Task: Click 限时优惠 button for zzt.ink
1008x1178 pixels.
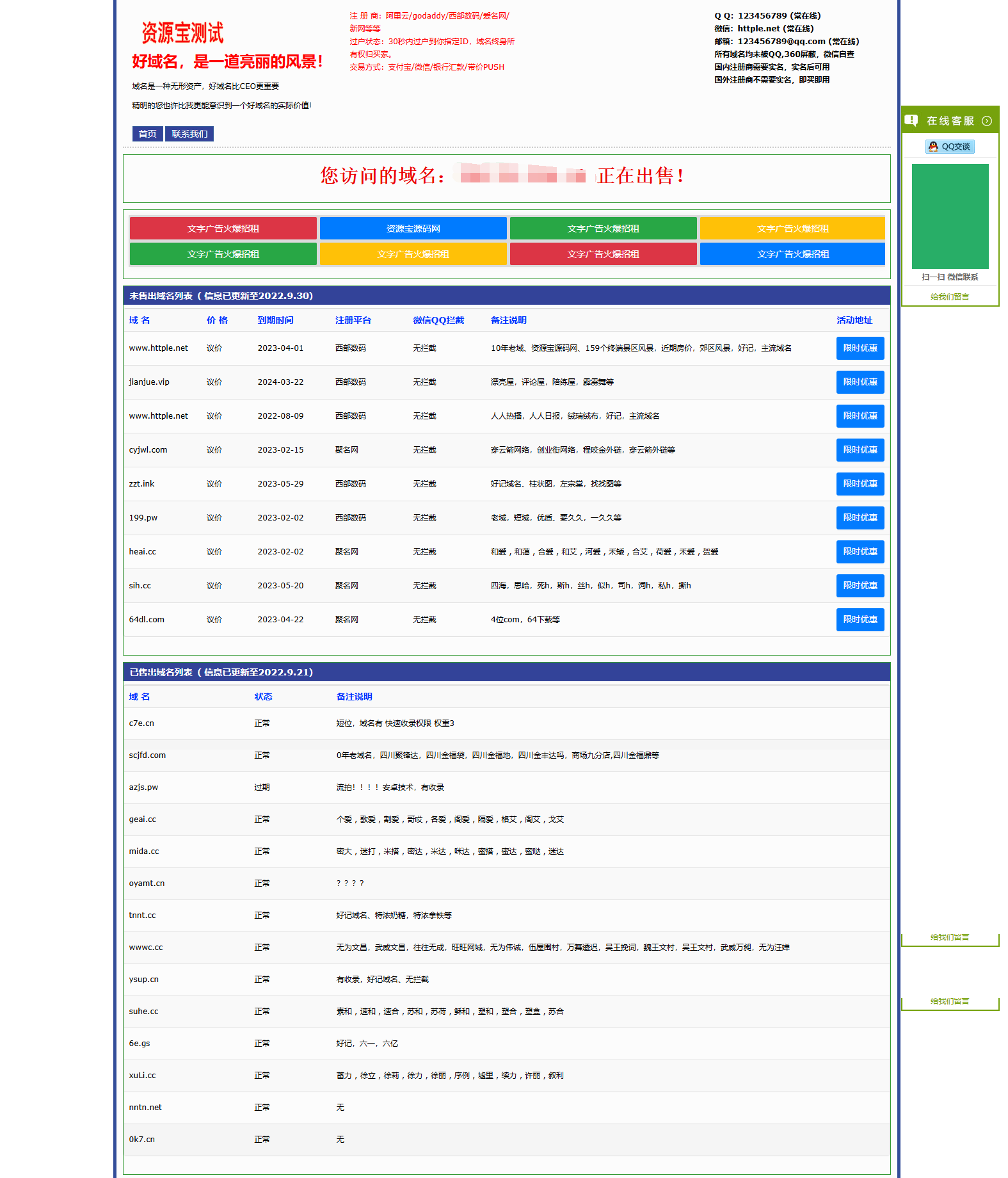Action: tap(860, 484)
